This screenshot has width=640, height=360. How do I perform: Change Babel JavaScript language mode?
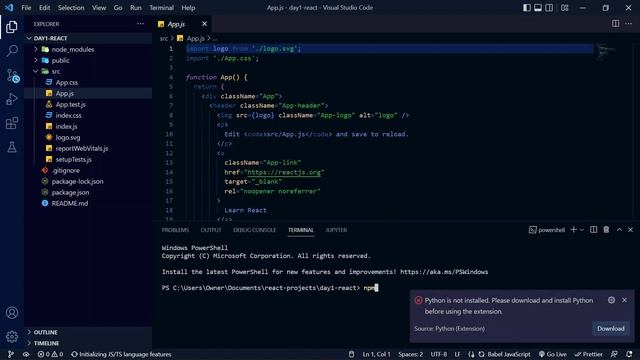click(509, 354)
